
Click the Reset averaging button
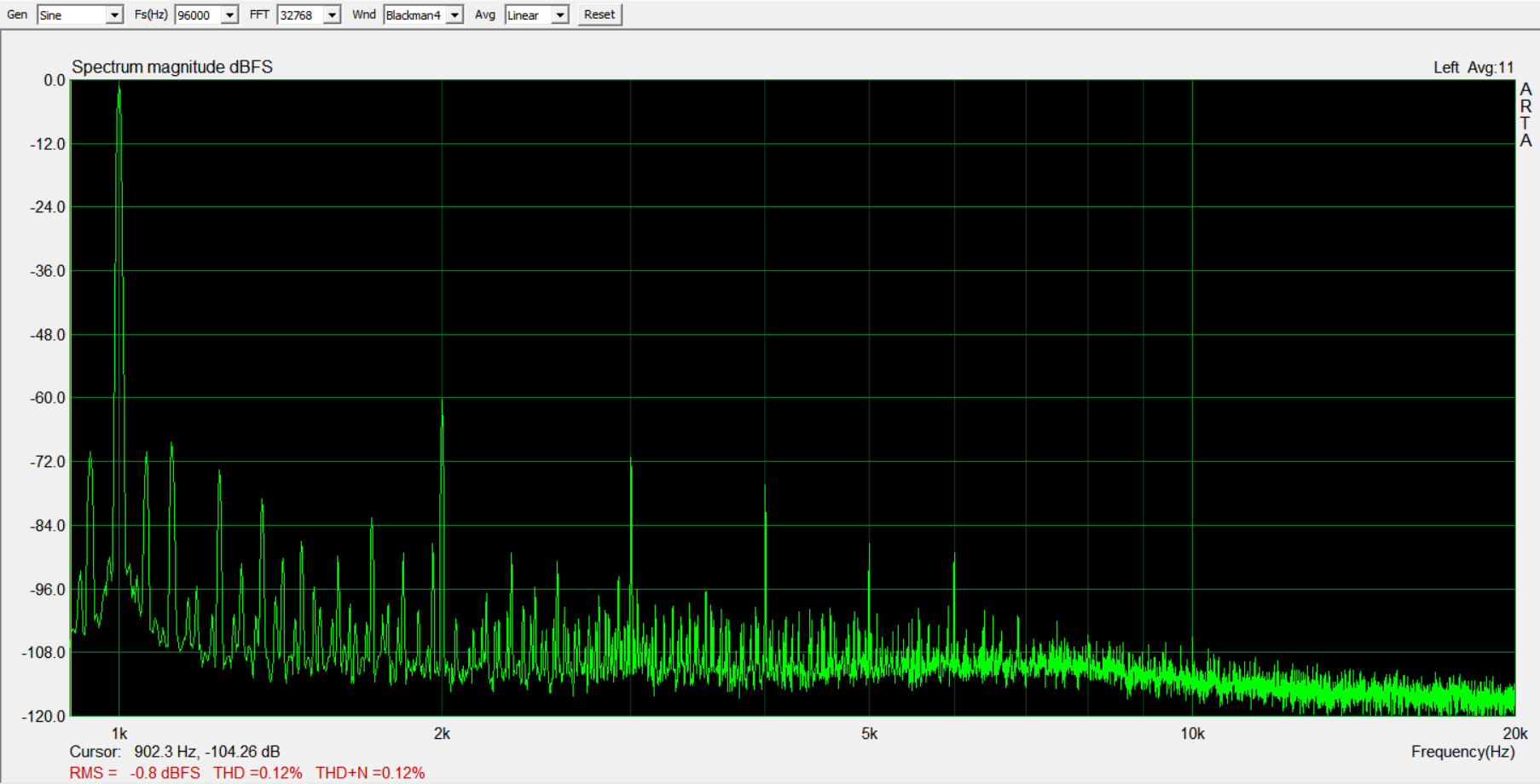click(599, 14)
